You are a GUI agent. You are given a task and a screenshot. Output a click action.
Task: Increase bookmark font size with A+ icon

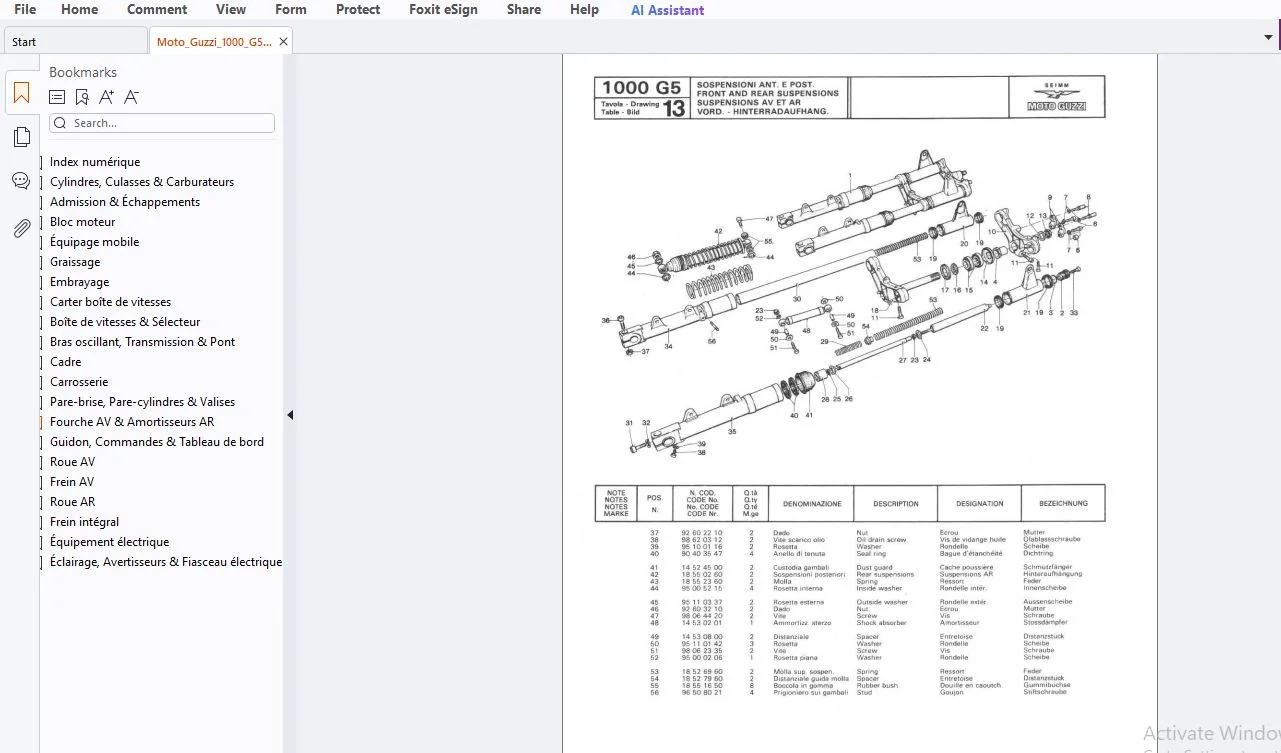106,97
